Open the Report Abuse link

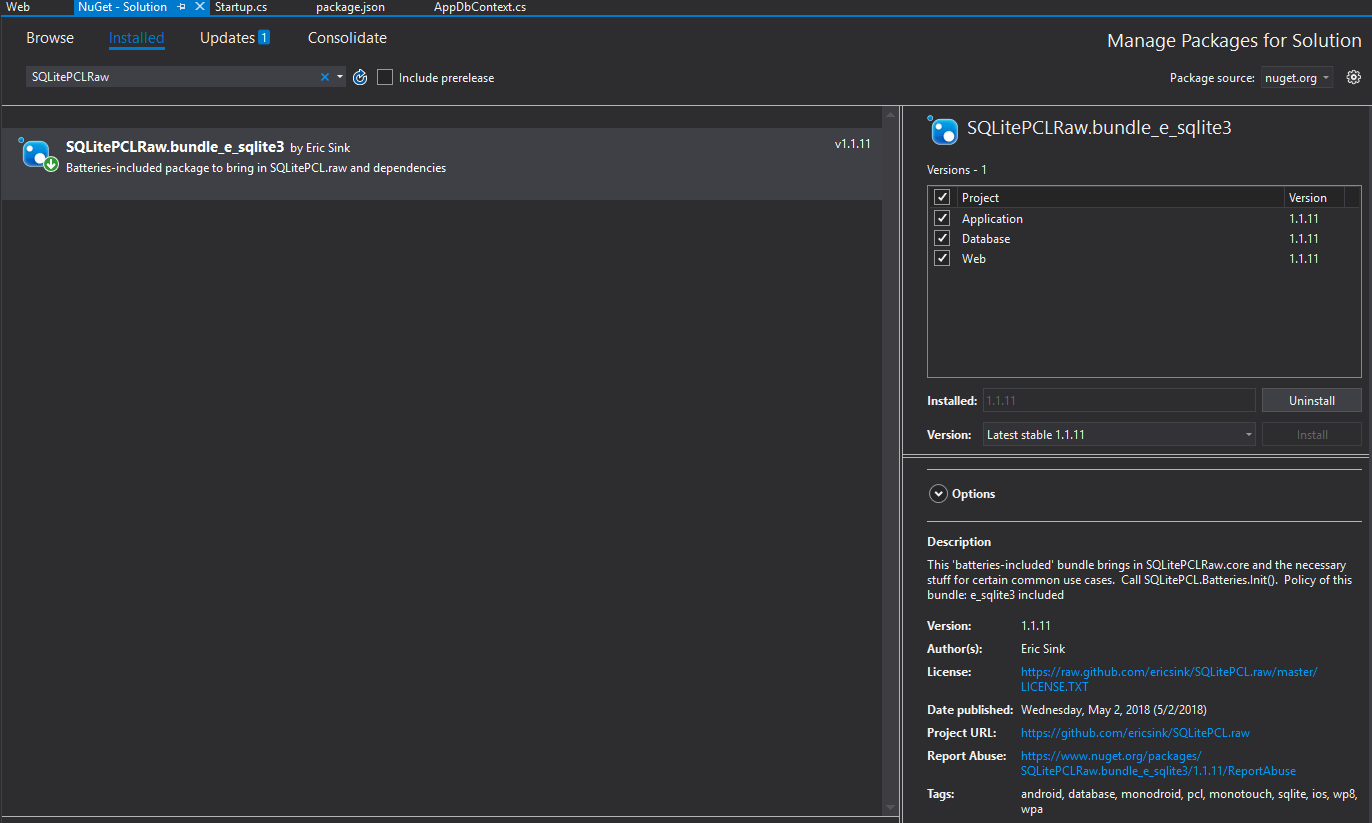click(1158, 763)
